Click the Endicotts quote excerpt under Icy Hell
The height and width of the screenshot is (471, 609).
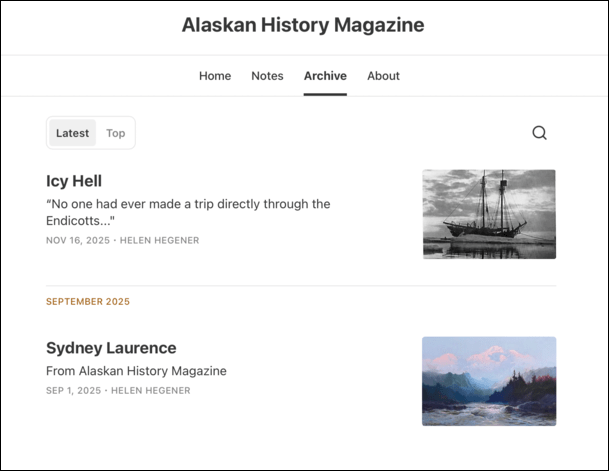188,212
